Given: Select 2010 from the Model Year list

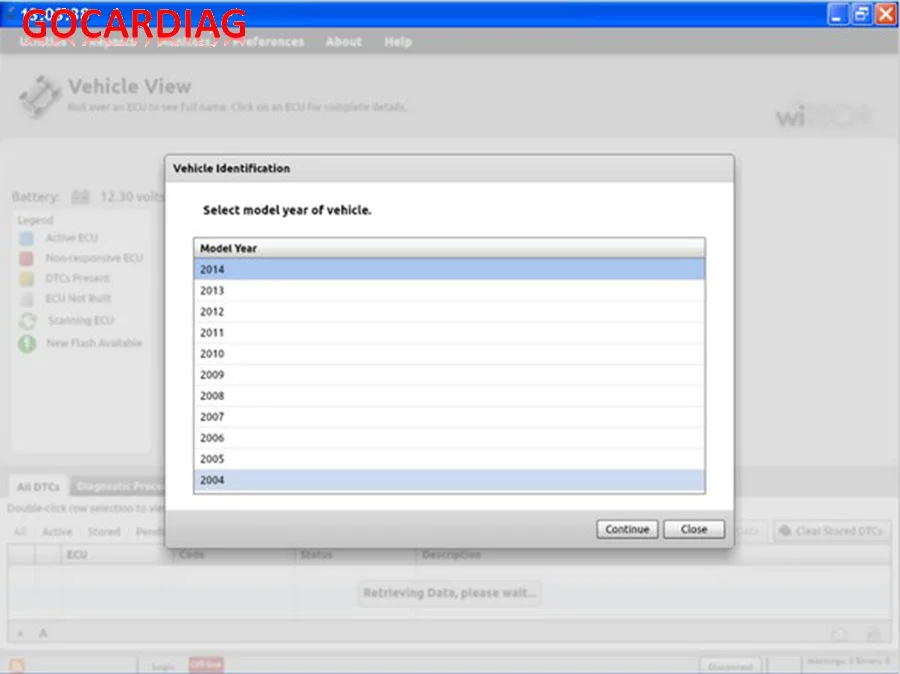Looking at the screenshot, I should tap(449, 354).
